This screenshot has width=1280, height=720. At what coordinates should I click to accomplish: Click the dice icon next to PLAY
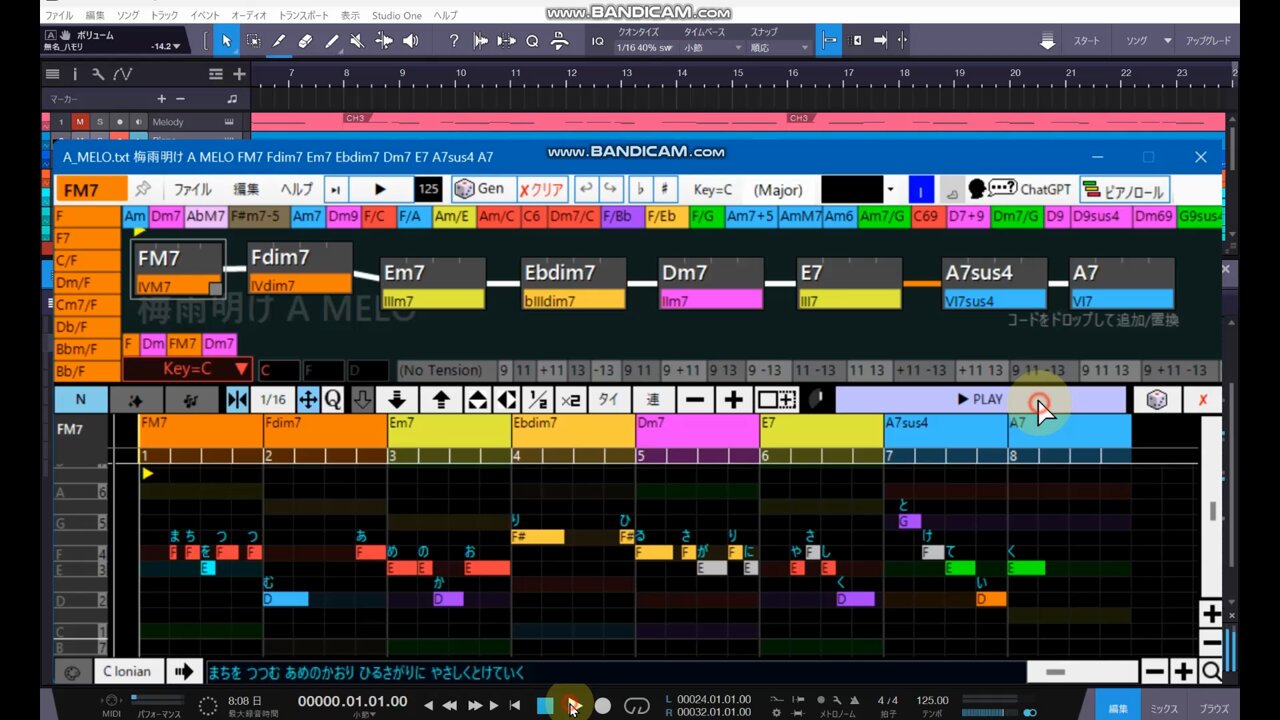(1156, 400)
